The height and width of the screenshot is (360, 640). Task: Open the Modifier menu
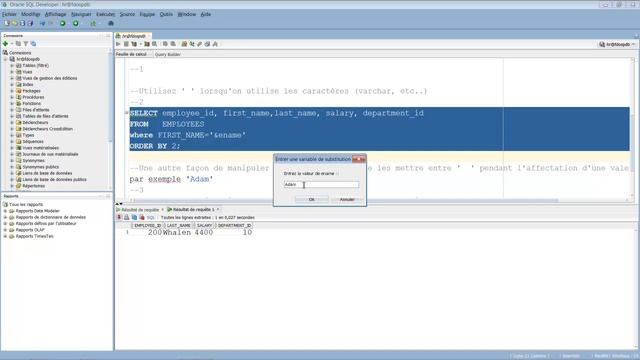(31, 14)
